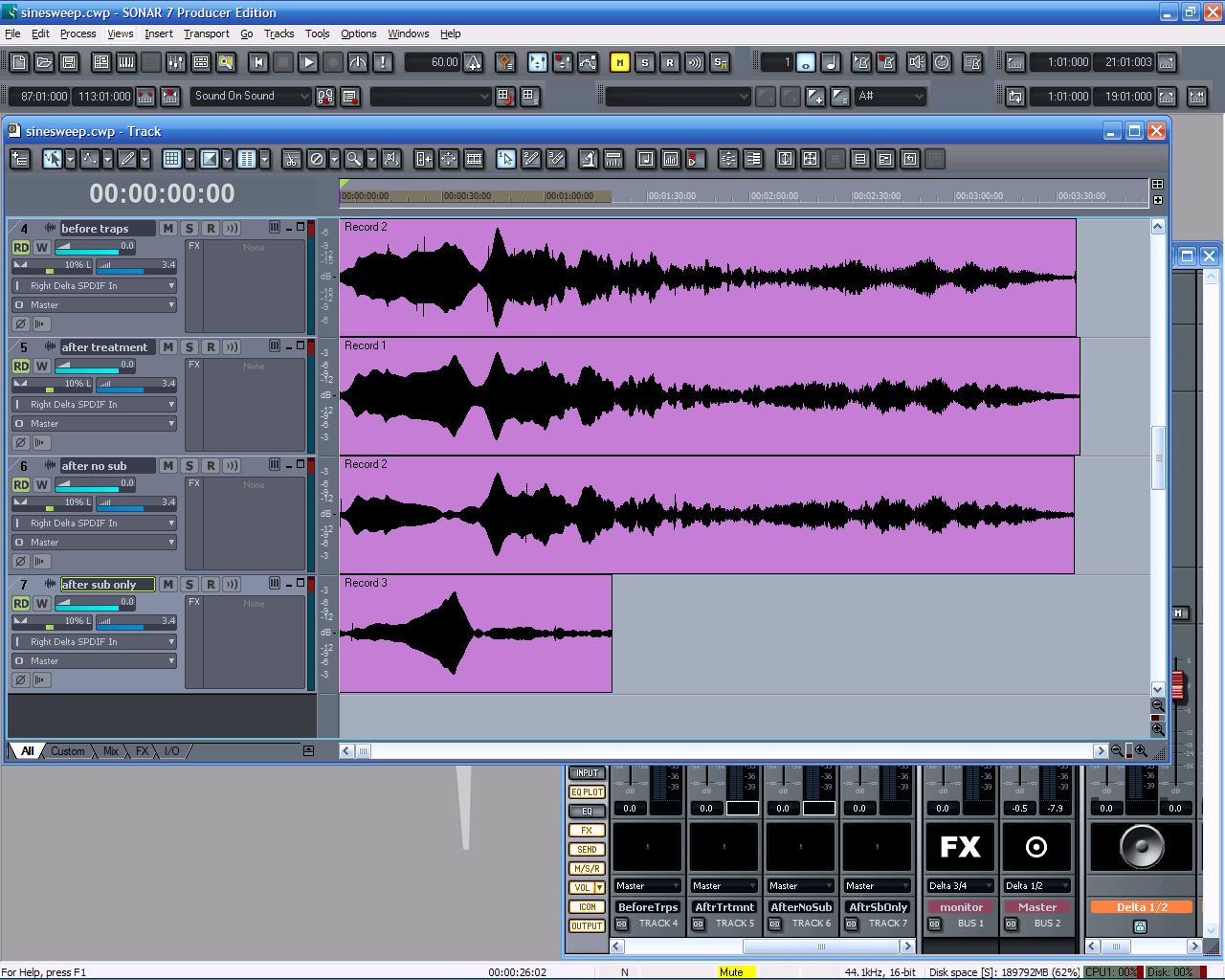Viewport: 1225px width, 980px height.
Task: Mute the before traps track
Action: (x=168, y=229)
